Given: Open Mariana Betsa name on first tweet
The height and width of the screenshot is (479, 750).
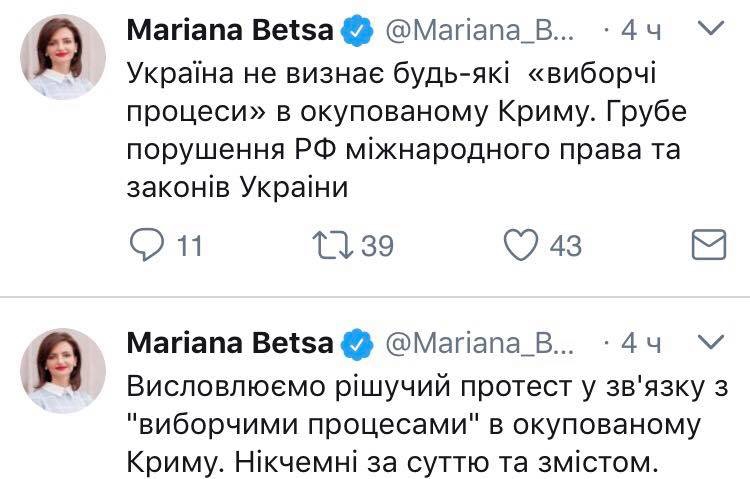Looking at the screenshot, I should pyautogui.click(x=230, y=32).
